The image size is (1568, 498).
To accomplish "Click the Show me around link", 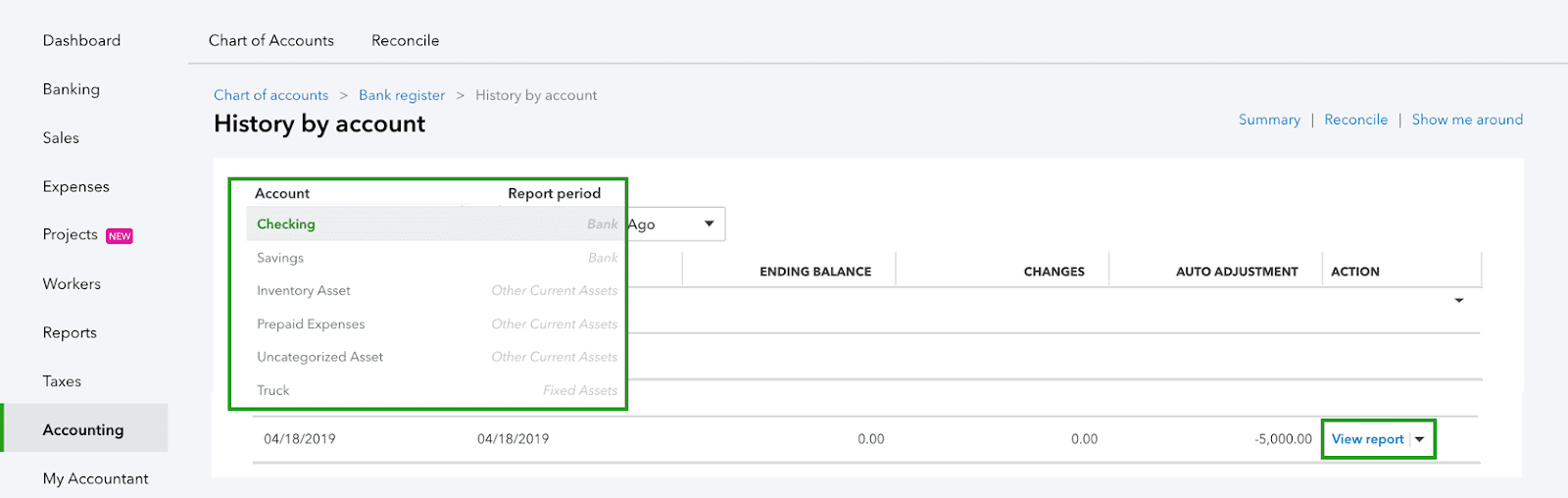I will pos(1467,120).
